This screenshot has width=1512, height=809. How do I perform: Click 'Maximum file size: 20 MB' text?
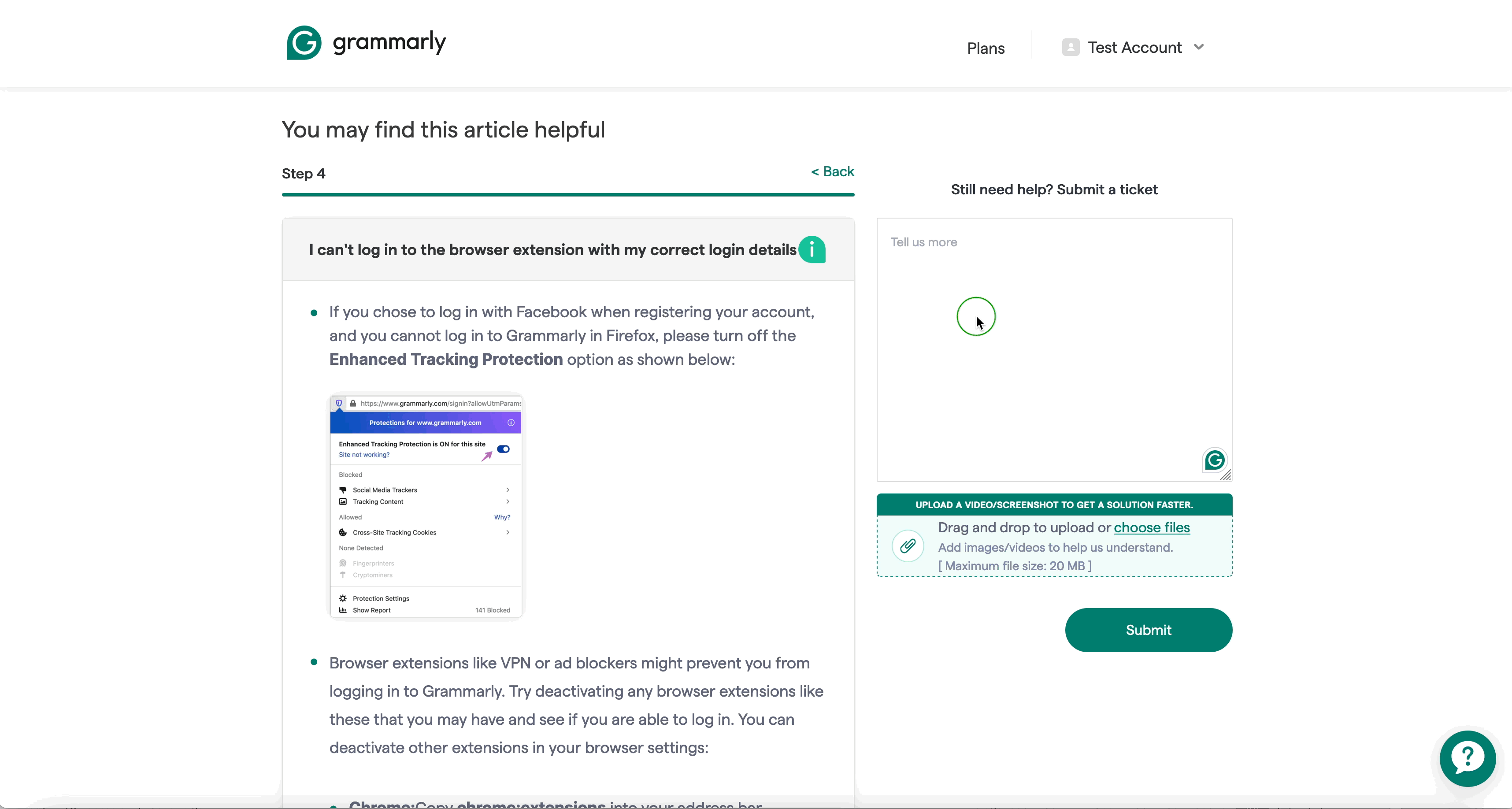point(1015,566)
